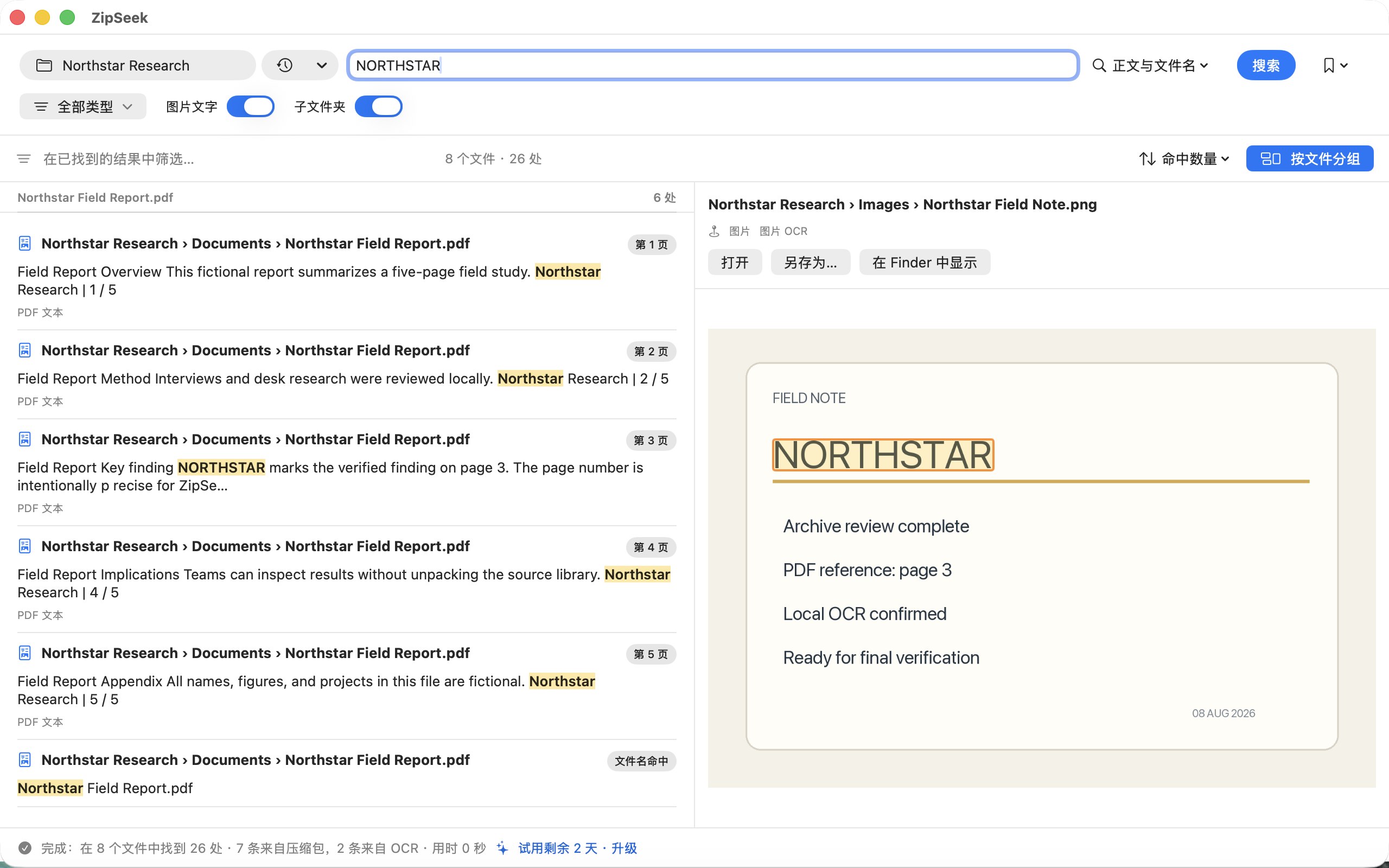Click the ZipSeek window title
Image resolution: width=1389 pixels, height=868 pixels.
coord(119,18)
